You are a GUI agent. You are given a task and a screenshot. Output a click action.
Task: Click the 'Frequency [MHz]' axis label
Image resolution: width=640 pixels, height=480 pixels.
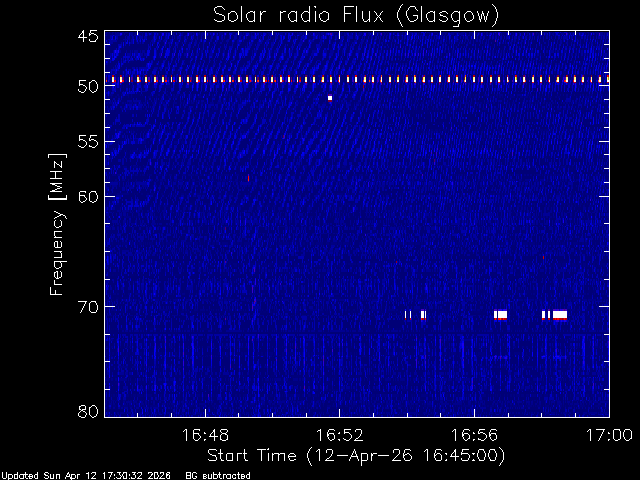click(x=57, y=224)
